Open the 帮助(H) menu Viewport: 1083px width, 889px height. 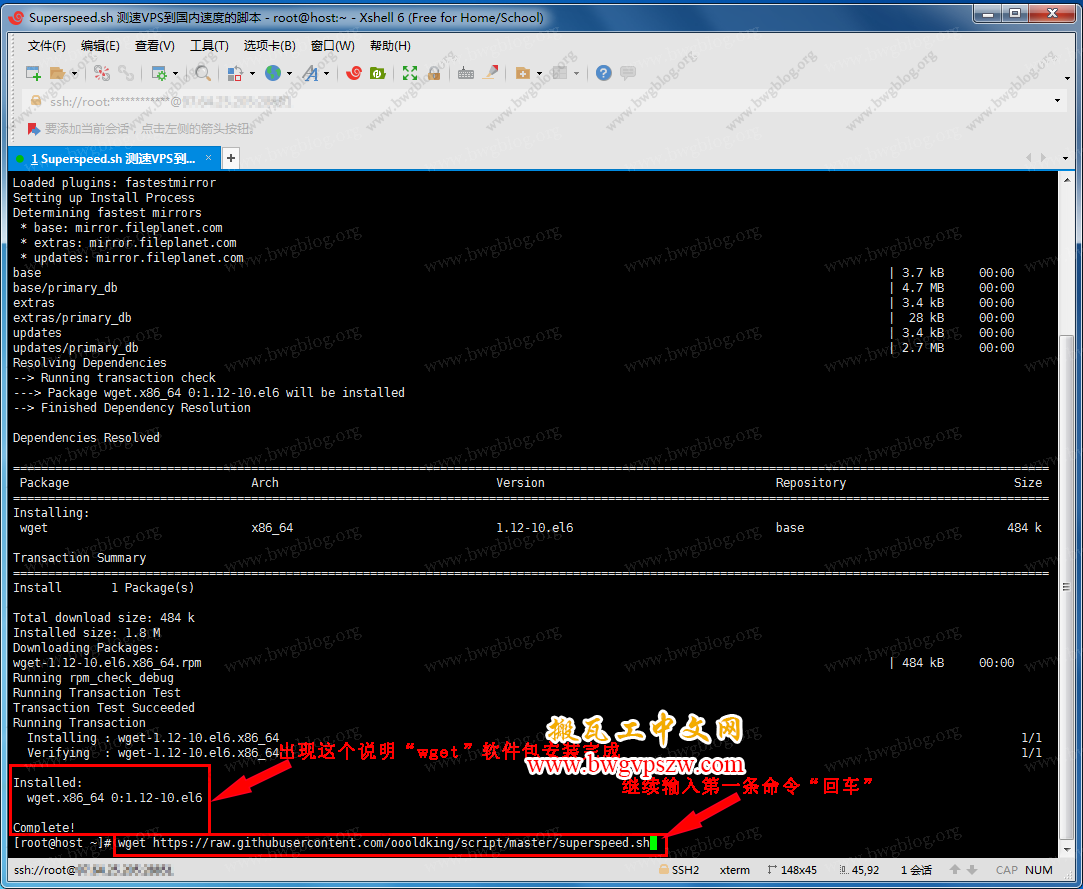(390, 46)
